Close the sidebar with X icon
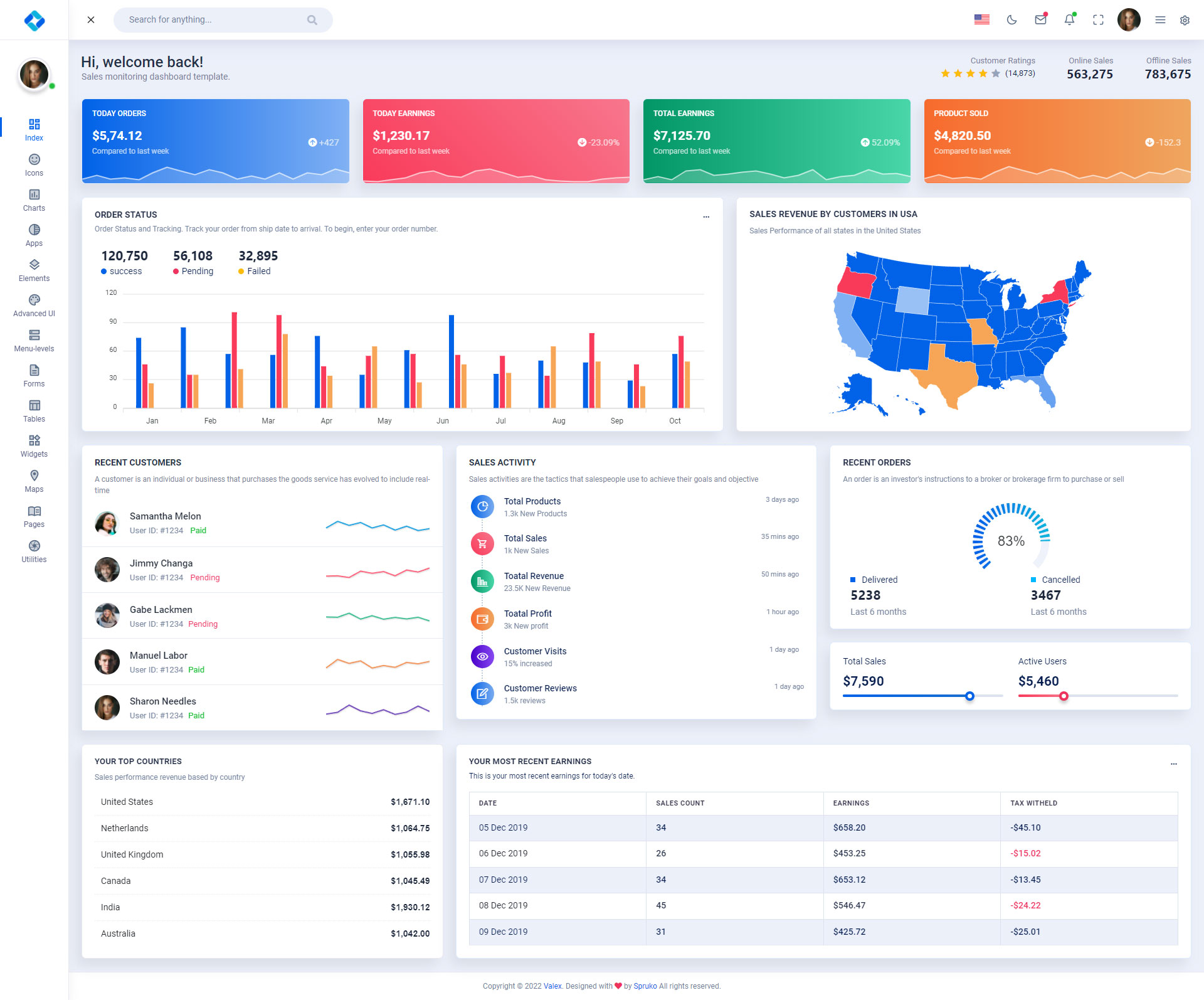 [x=91, y=20]
